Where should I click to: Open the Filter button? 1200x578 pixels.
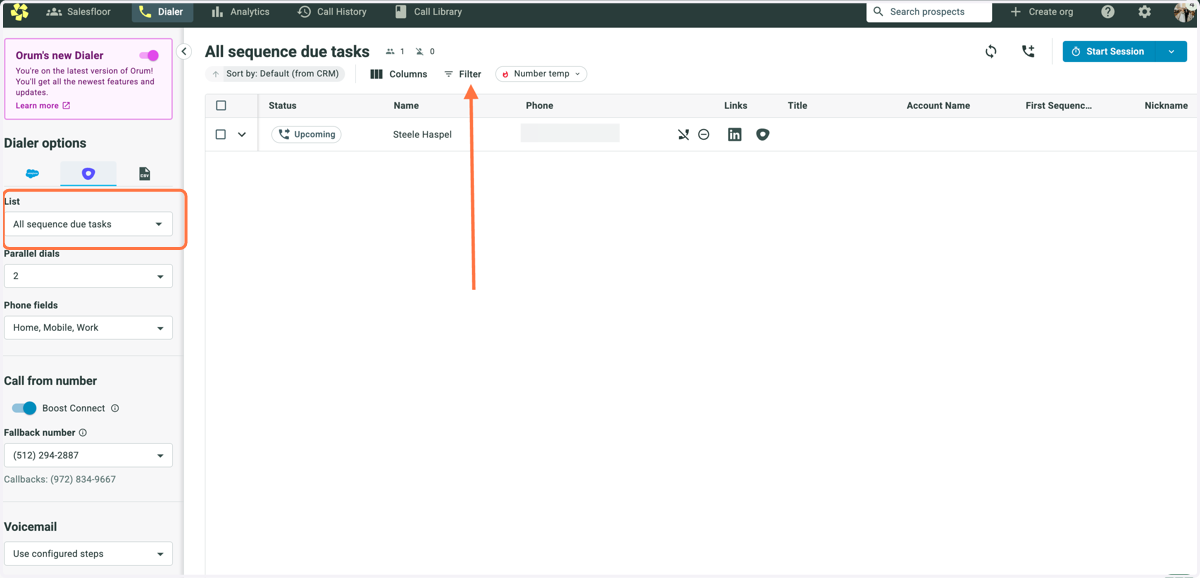pos(462,74)
